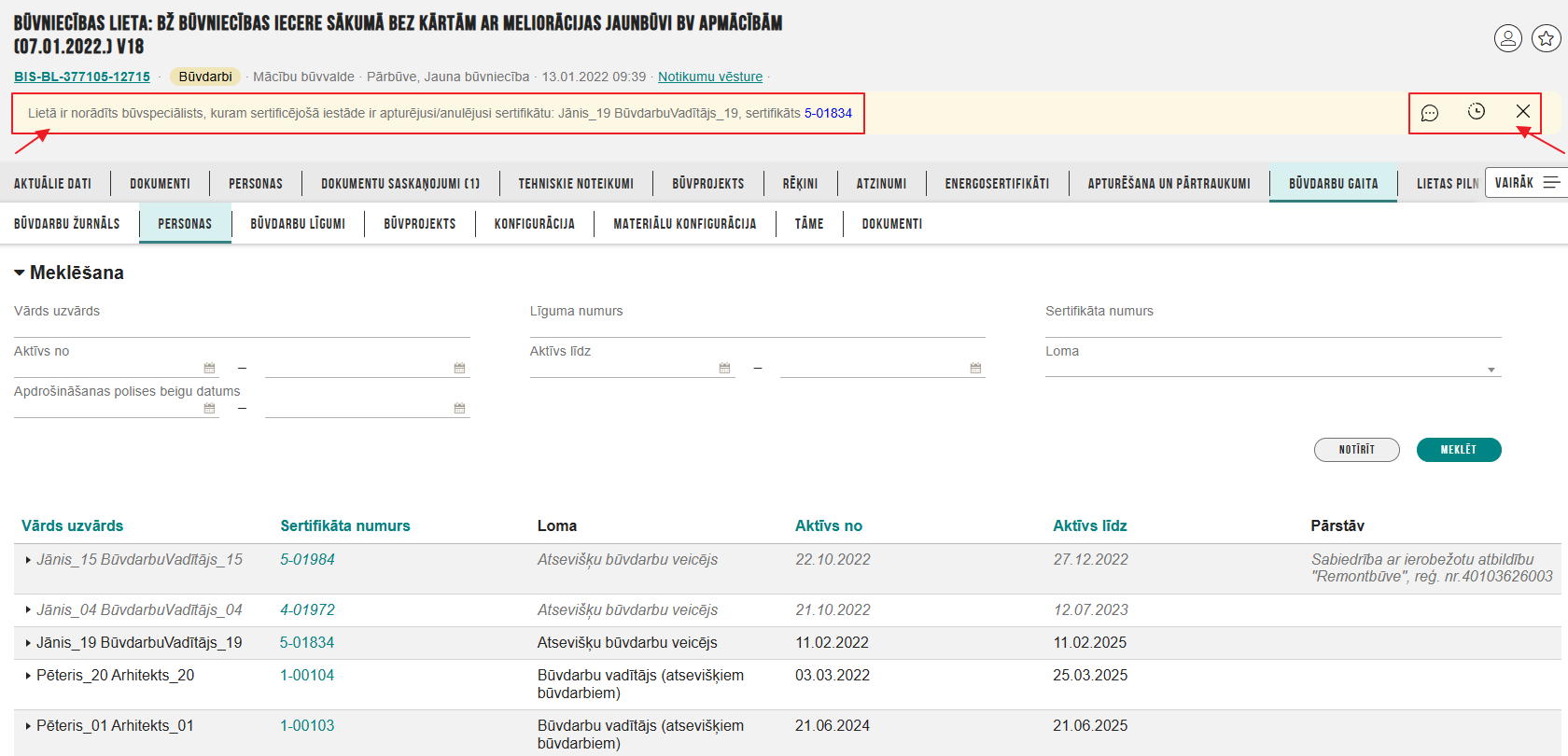Click the Meklēt search button
The height and width of the screenshot is (756, 1568).
click(x=1459, y=450)
